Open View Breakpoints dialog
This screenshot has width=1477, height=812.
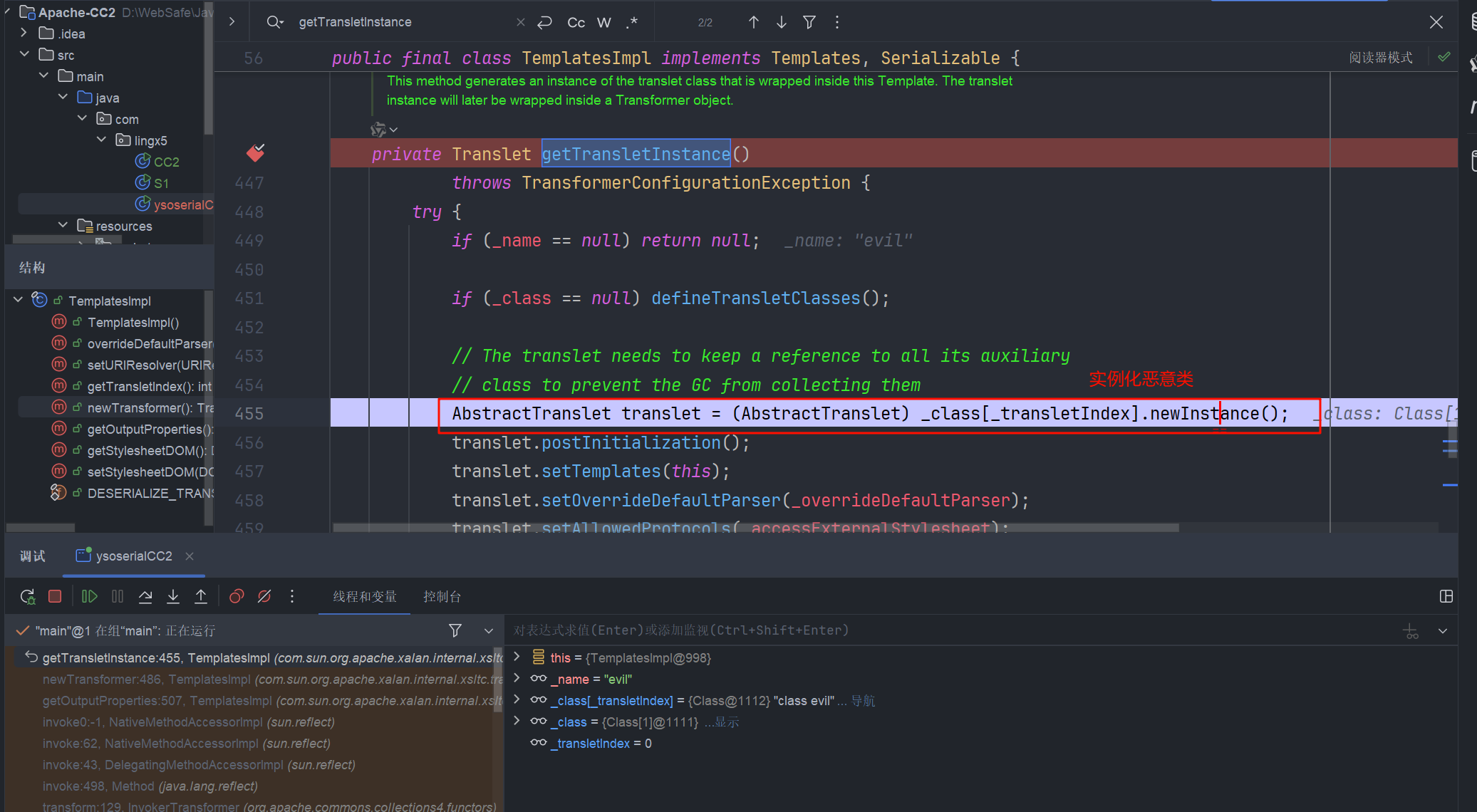point(237,597)
